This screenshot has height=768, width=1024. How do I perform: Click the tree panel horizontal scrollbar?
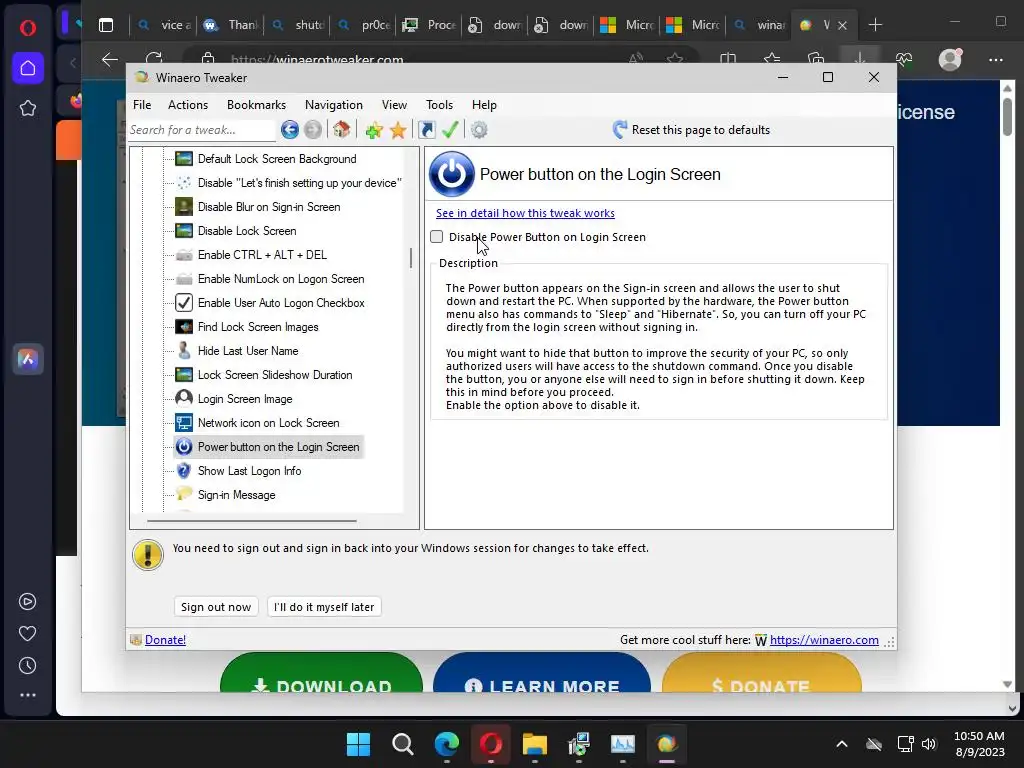252,521
